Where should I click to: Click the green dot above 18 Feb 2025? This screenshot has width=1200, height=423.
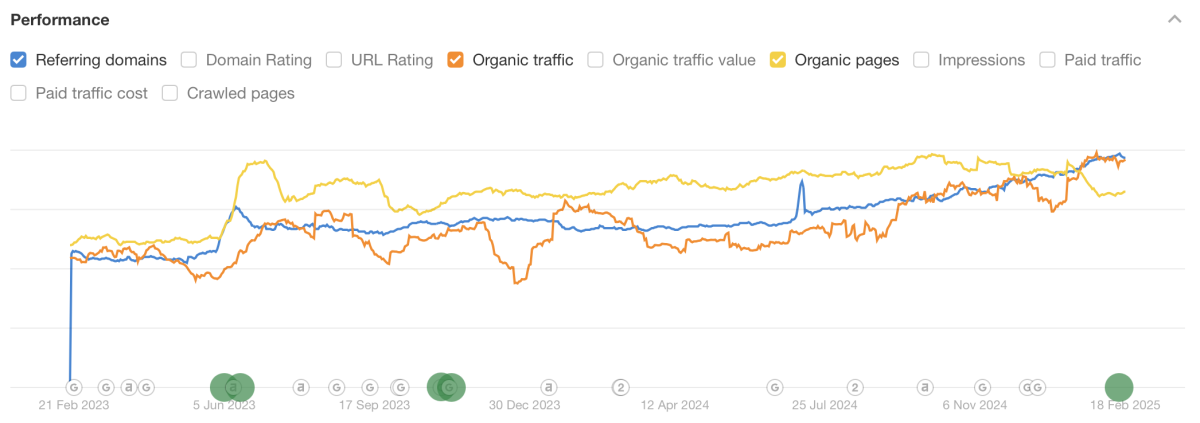pos(1118,387)
